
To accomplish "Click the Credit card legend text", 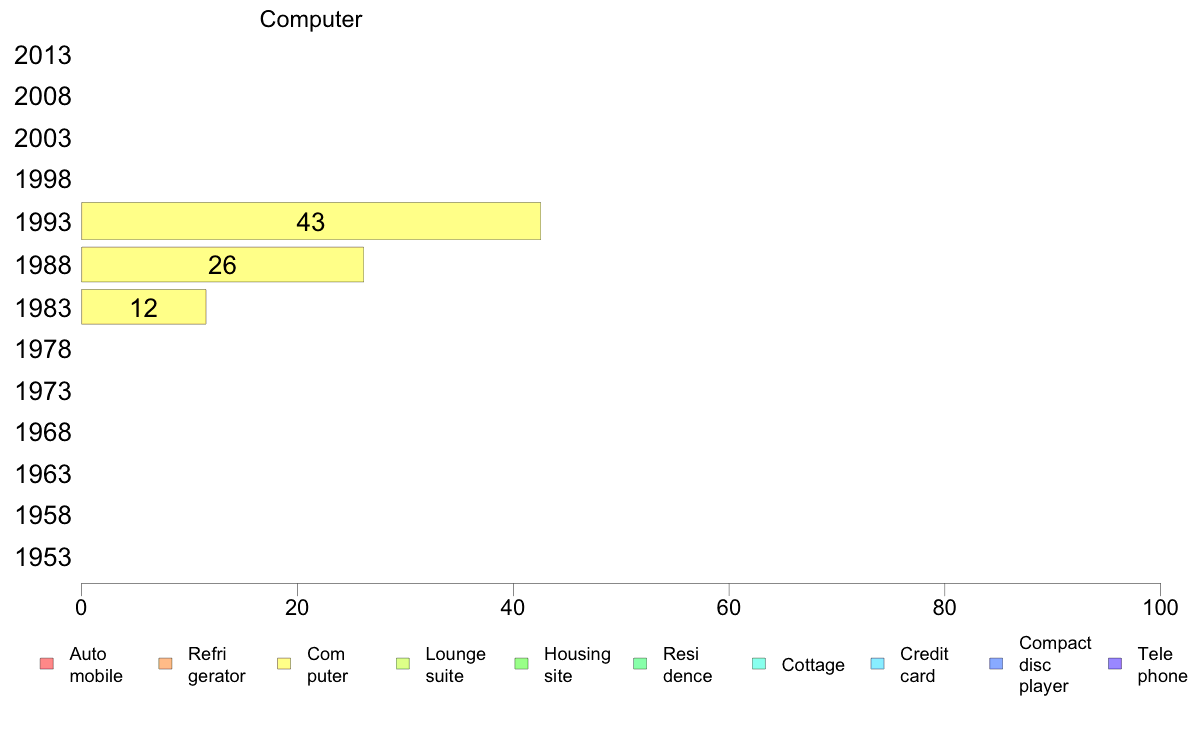I will click(924, 665).
